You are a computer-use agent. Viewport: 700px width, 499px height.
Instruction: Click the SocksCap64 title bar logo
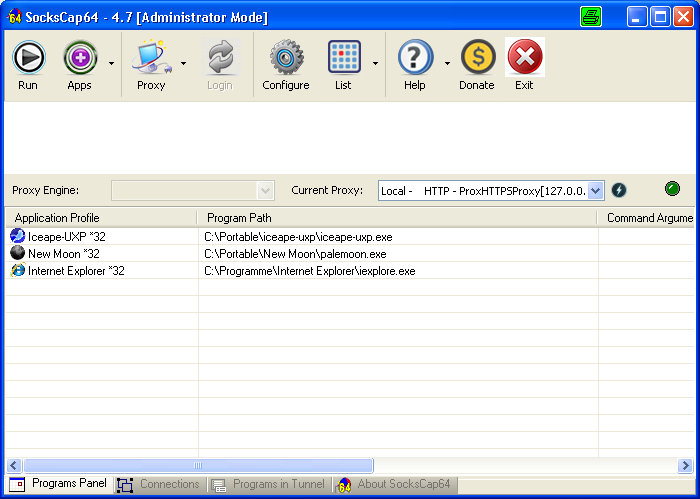(x=14, y=17)
